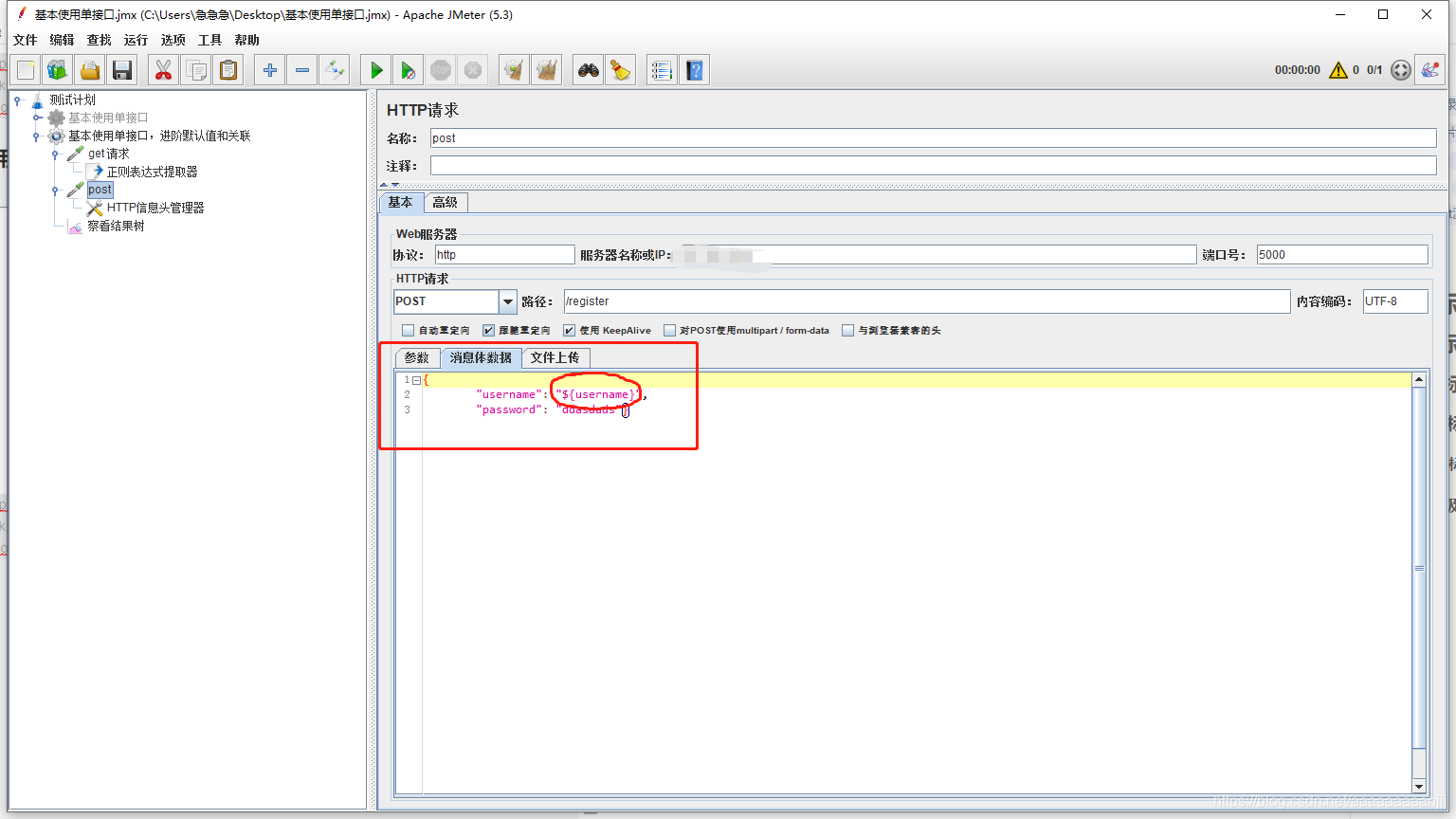Open Search with binoculars icon

coord(589,70)
